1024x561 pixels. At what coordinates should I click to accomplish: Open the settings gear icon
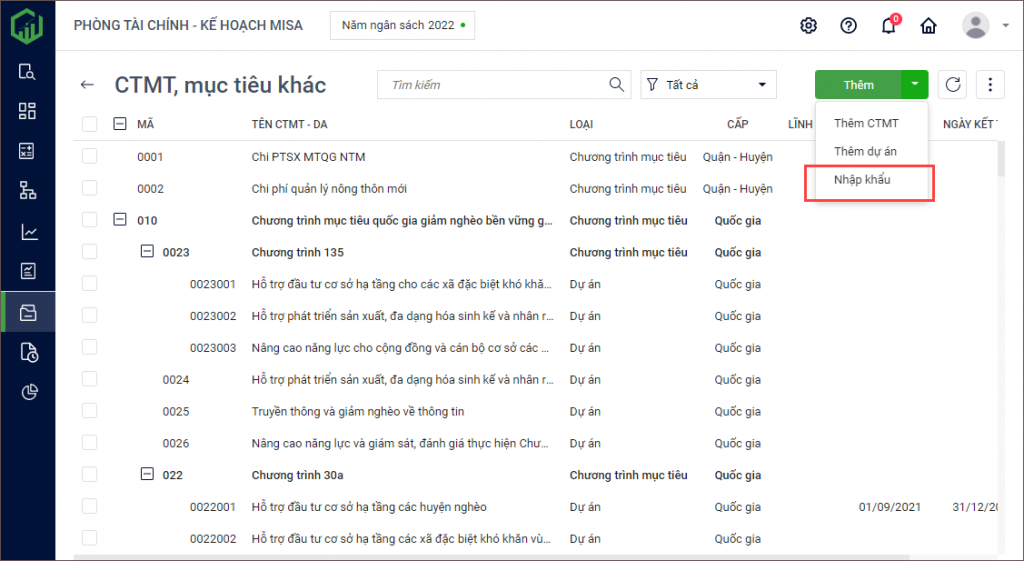pyautogui.click(x=808, y=26)
